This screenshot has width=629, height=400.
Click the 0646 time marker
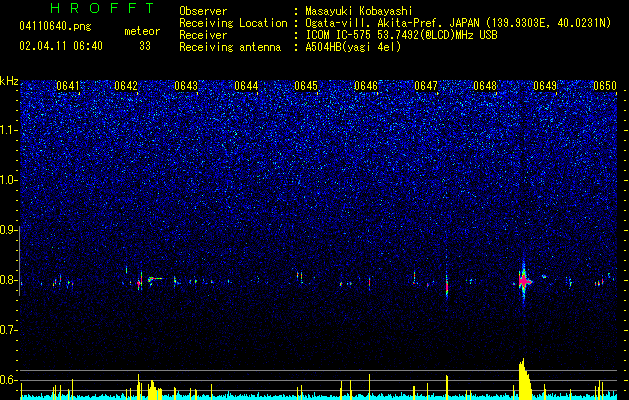(366, 86)
